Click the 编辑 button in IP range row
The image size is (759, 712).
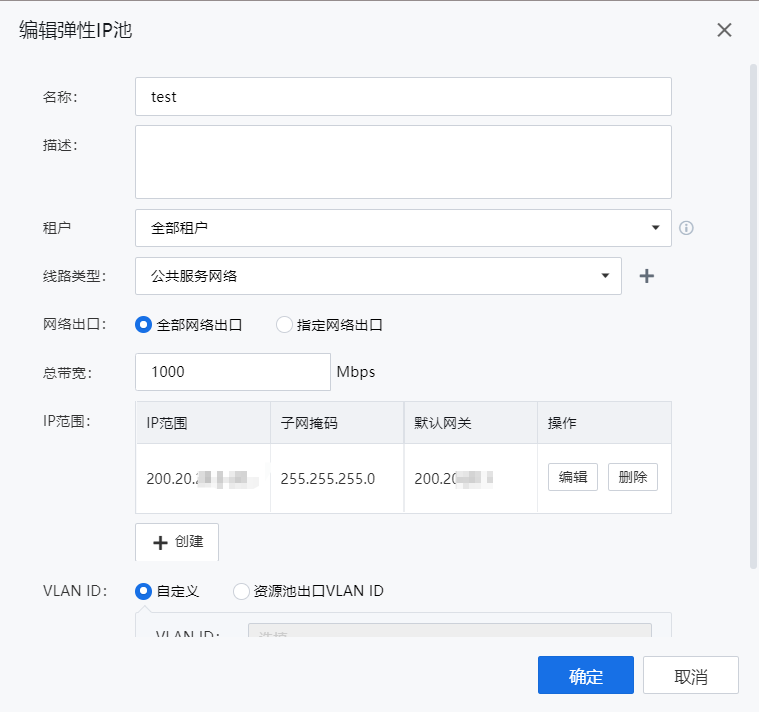(x=573, y=477)
